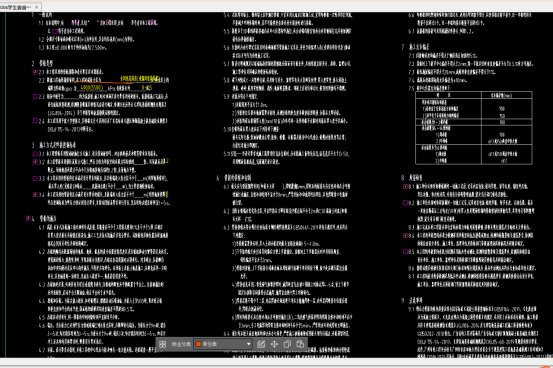
Task: Open the grid view icon in floating toolbar
Action: pyautogui.click(x=163, y=344)
